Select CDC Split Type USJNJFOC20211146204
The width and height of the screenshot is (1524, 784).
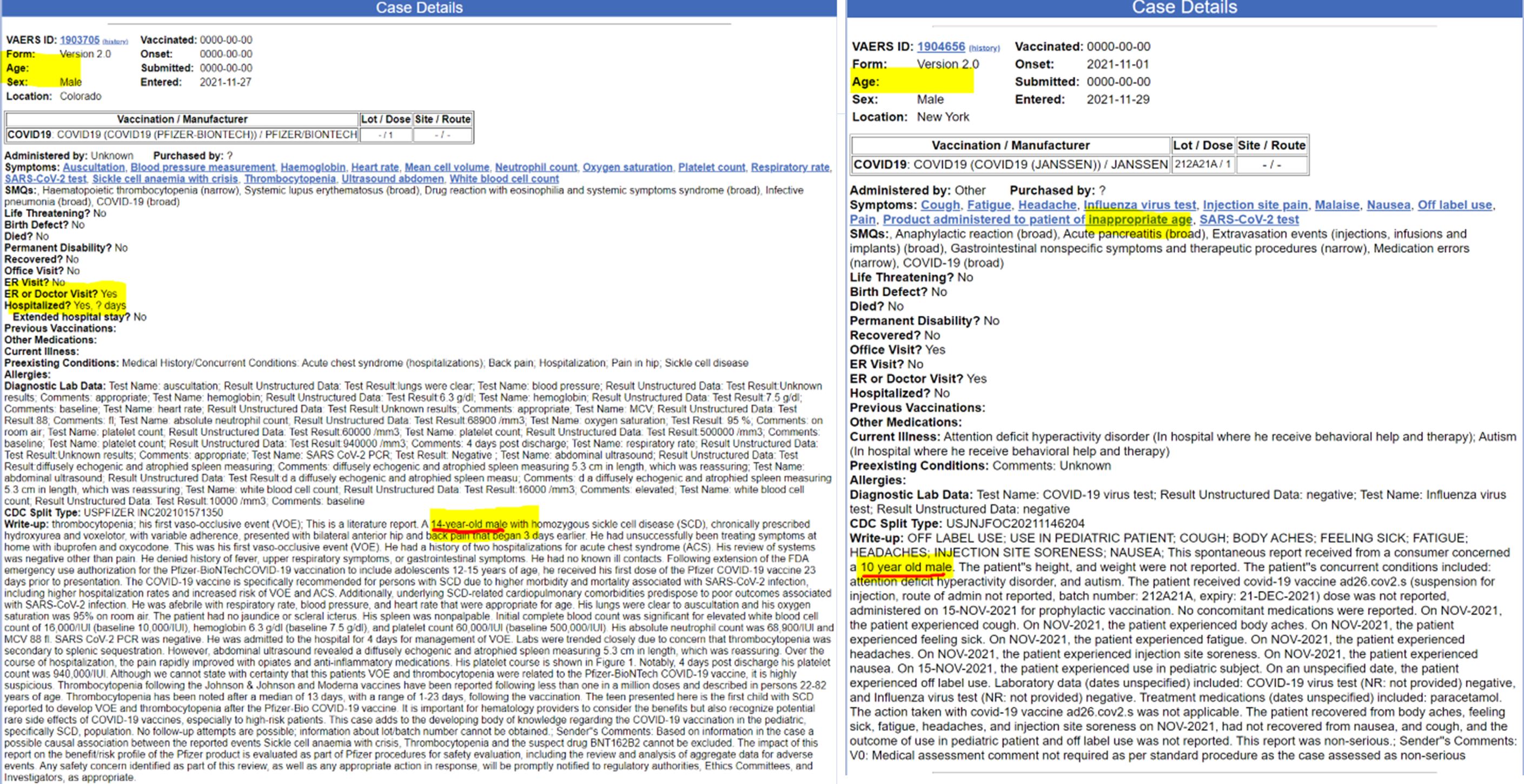coord(968,523)
